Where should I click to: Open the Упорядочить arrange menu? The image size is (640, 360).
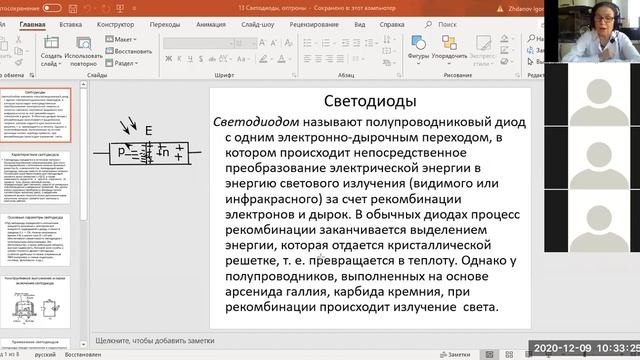[449, 50]
